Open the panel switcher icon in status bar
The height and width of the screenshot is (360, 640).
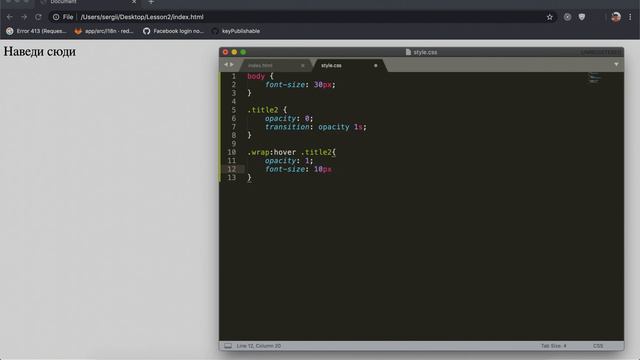[x=228, y=346]
